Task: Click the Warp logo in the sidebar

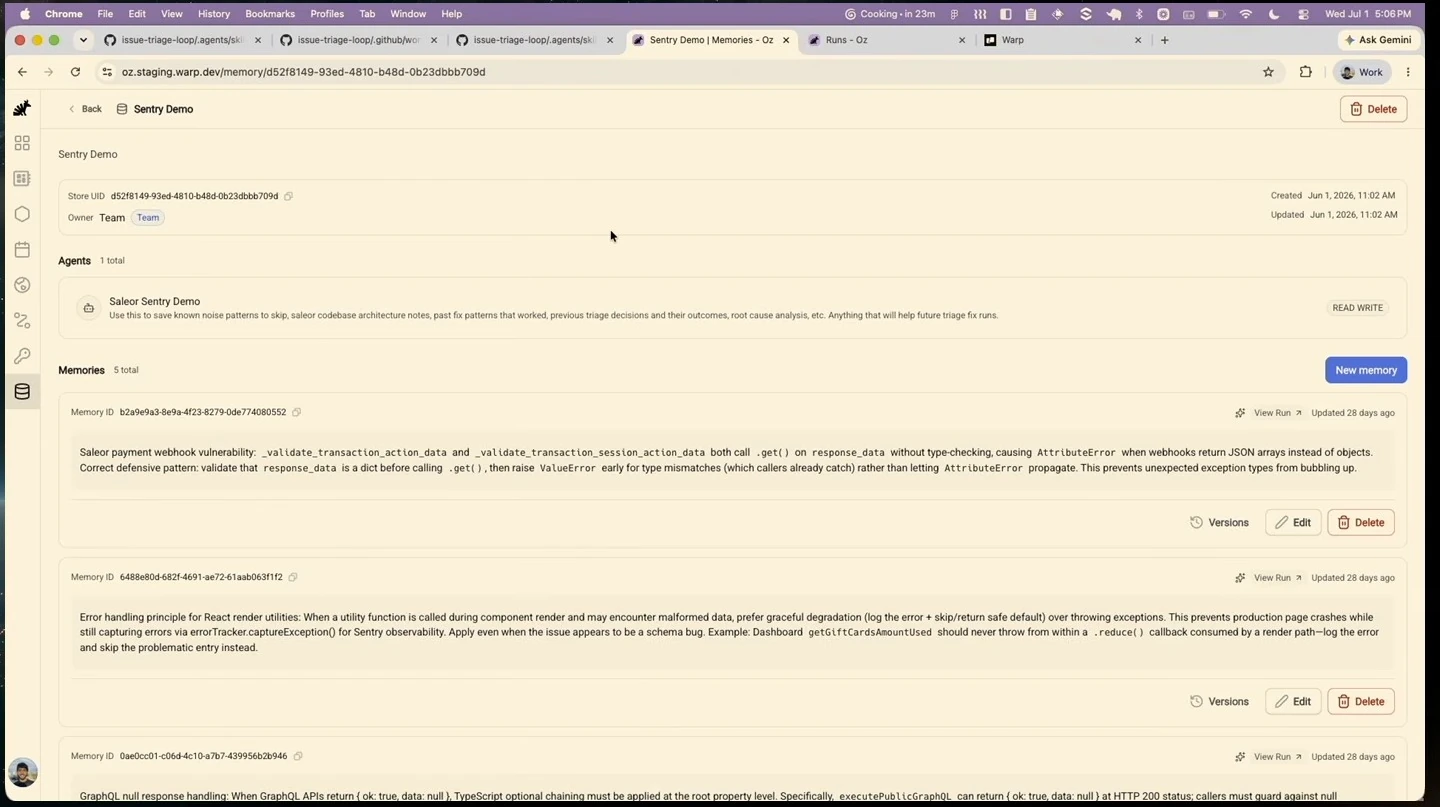Action: (x=22, y=108)
